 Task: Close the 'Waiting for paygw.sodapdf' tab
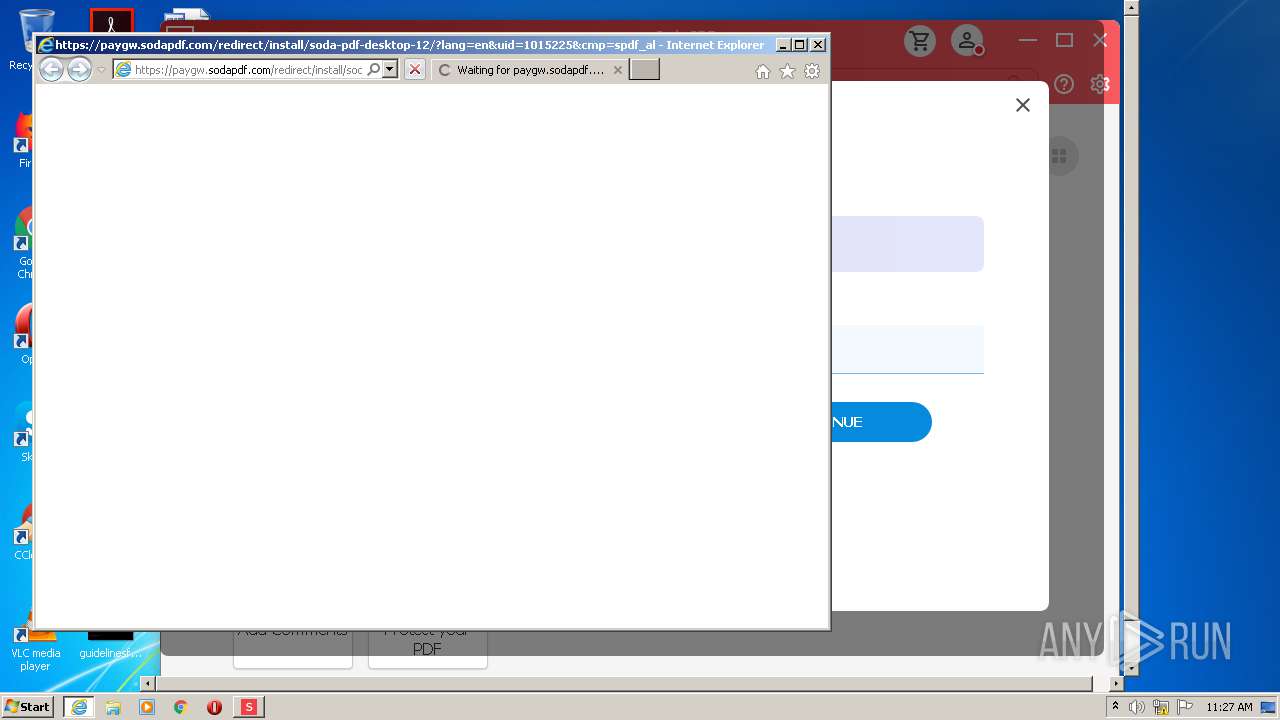(x=618, y=70)
